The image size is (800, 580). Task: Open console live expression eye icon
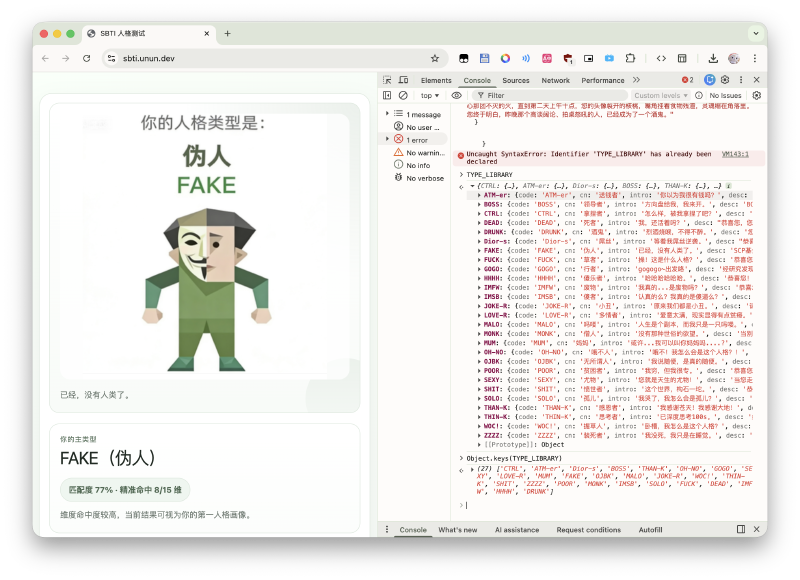457,96
